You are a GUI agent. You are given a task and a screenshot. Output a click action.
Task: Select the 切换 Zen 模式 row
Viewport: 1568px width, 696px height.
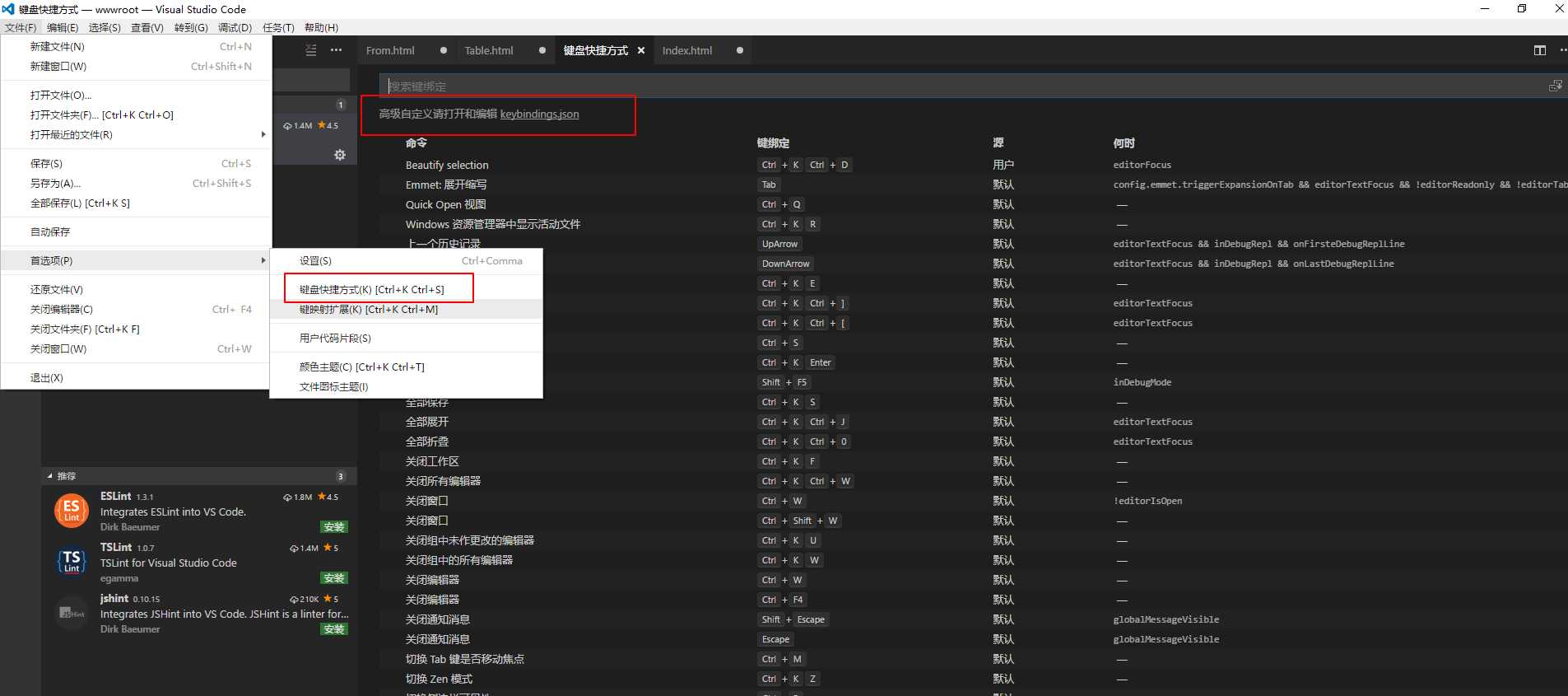[x=974, y=679]
